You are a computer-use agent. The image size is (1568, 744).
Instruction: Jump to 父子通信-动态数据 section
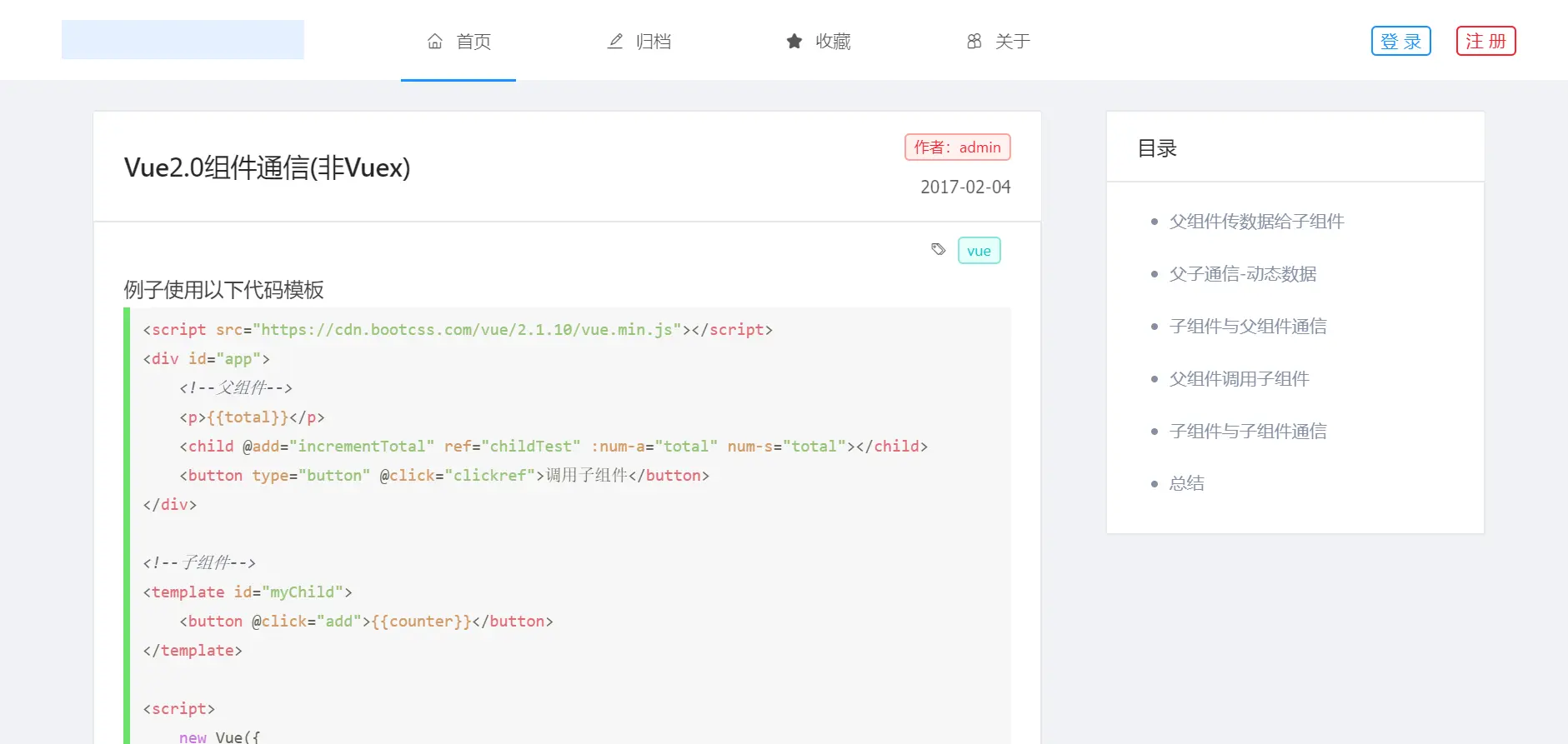1243,273
